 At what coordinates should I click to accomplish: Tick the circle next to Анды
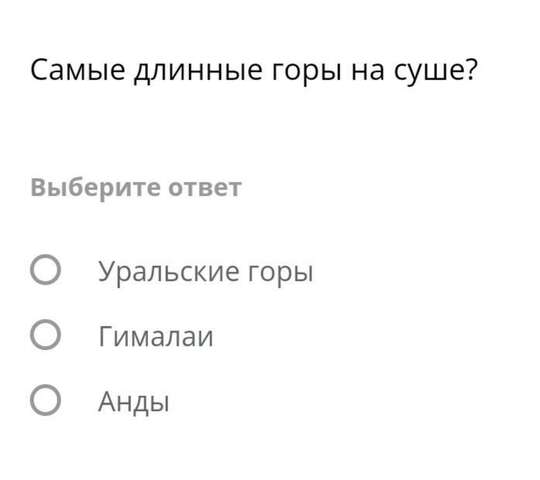(x=45, y=400)
